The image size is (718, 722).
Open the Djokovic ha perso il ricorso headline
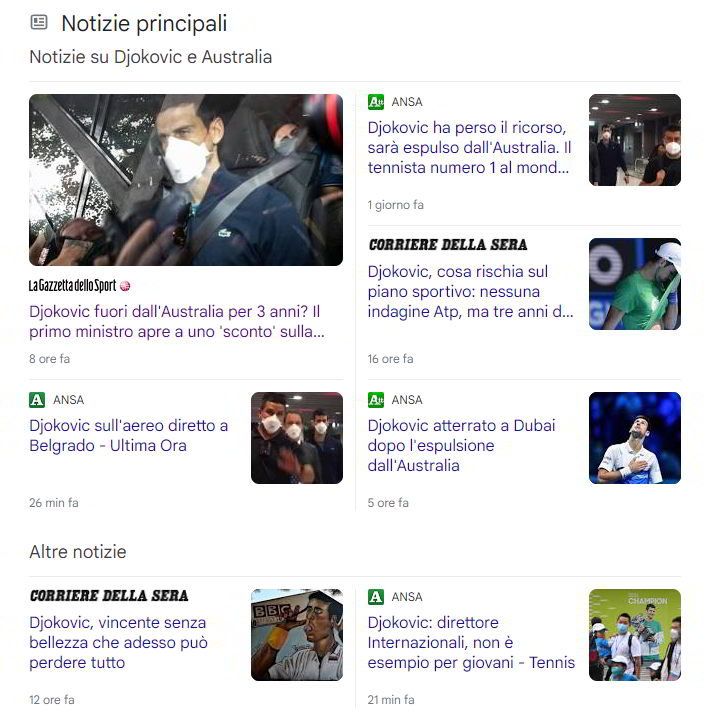click(469, 147)
